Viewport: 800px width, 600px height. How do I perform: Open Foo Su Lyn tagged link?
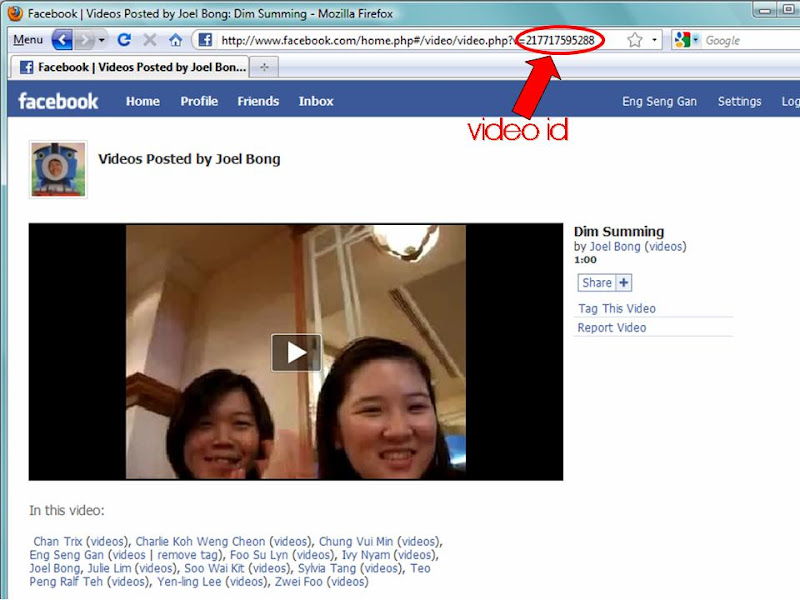259,555
